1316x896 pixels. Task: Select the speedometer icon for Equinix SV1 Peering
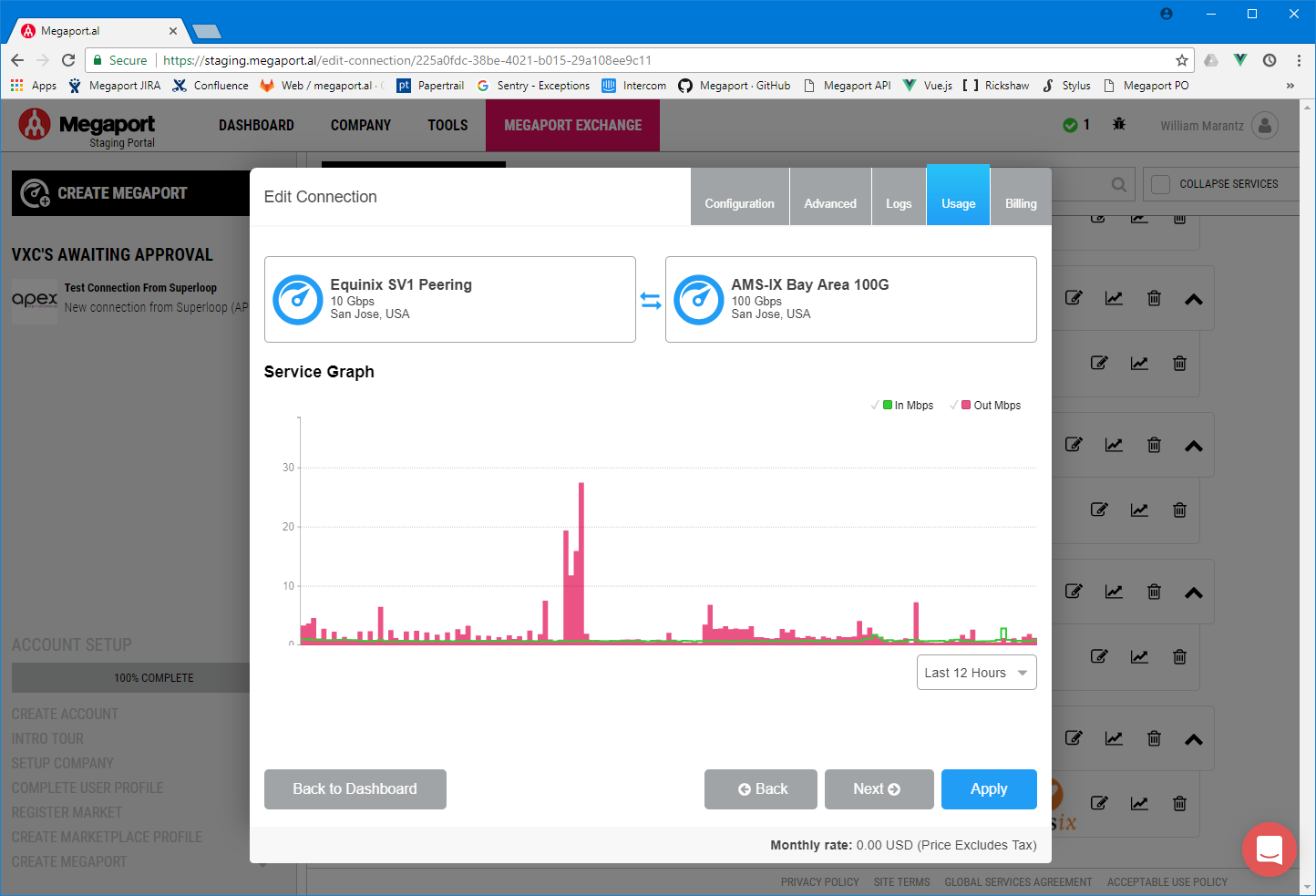[297, 299]
